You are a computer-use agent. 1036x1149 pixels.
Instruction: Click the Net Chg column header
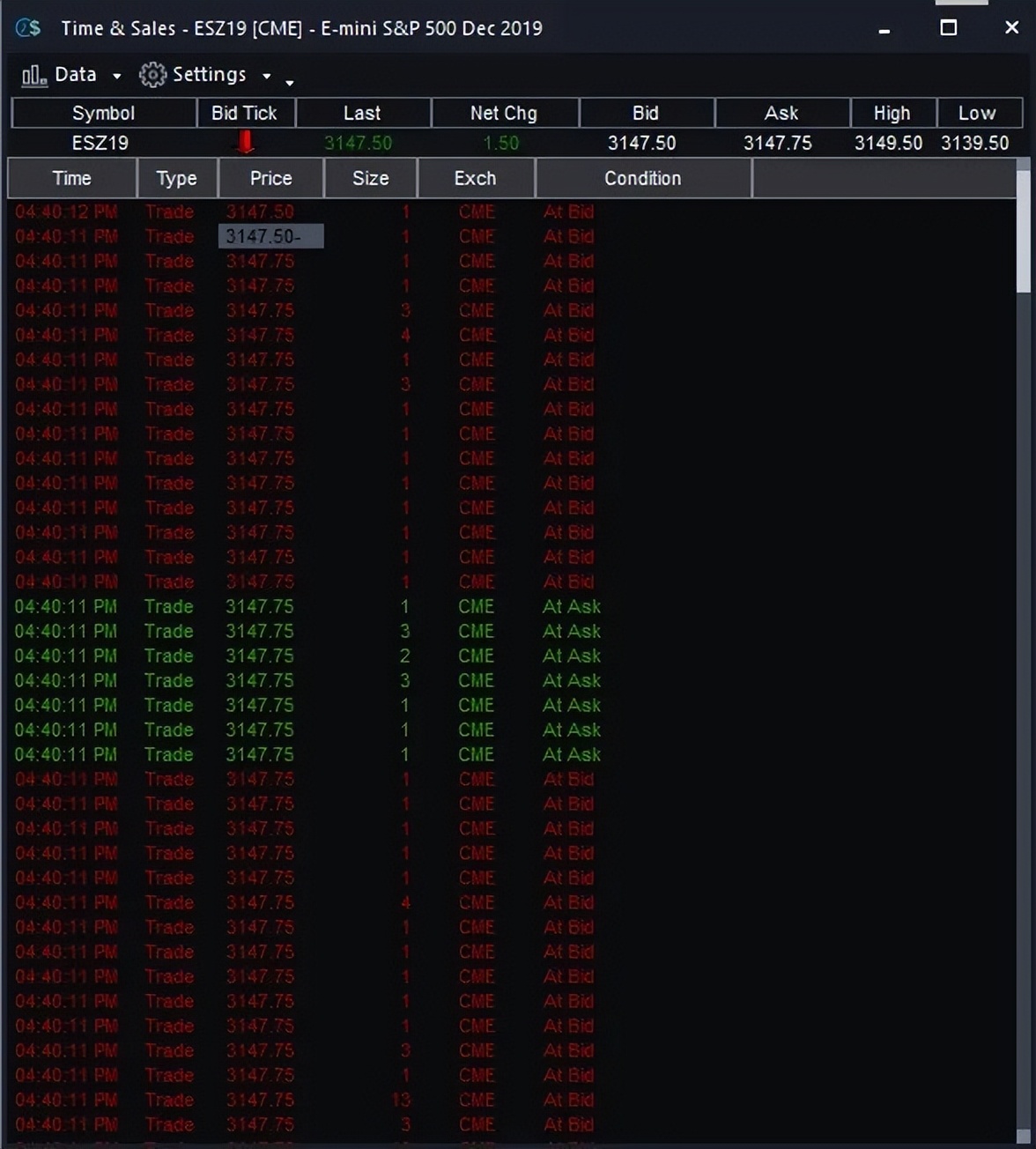(504, 113)
